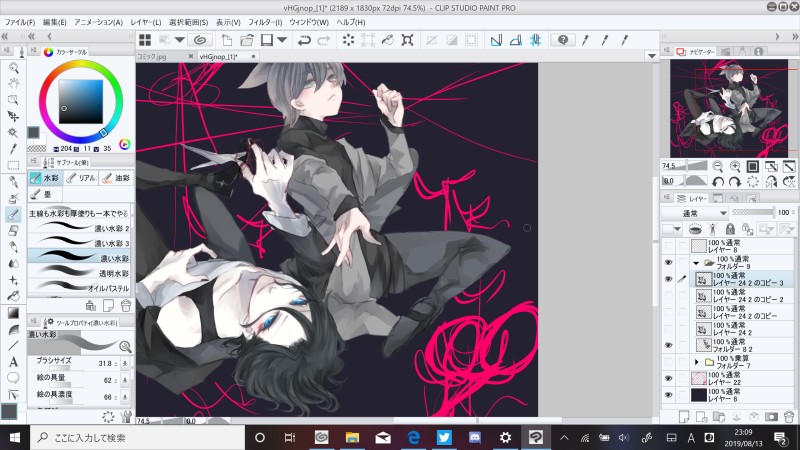Image resolution: width=800 pixels, height=450 pixels.
Task: Select the Eyedropper tool
Action: 13,148
